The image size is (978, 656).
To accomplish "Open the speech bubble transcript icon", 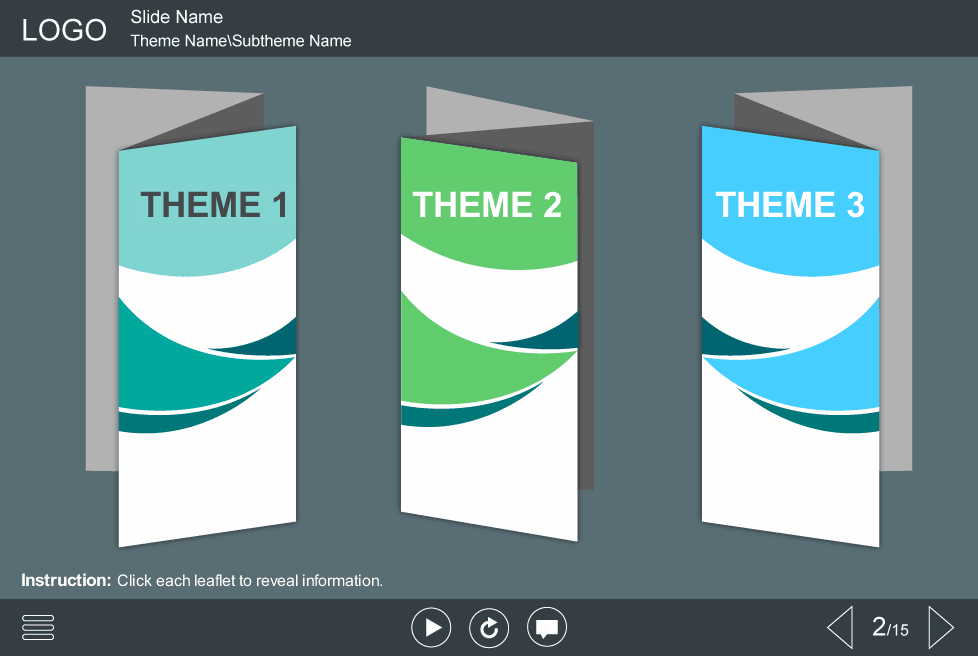I will click(546, 628).
